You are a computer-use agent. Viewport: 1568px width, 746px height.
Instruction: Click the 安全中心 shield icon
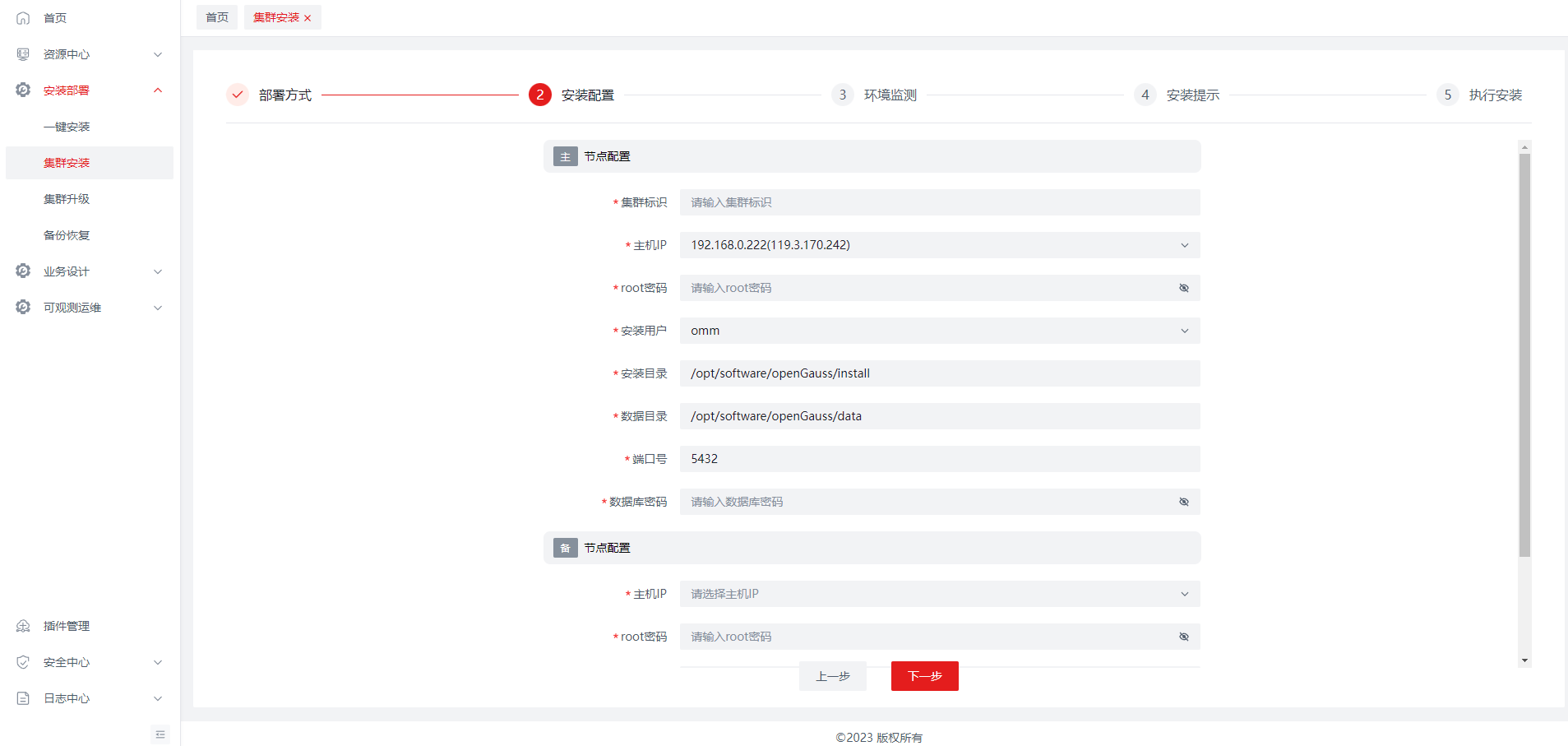tap(23, 662)
